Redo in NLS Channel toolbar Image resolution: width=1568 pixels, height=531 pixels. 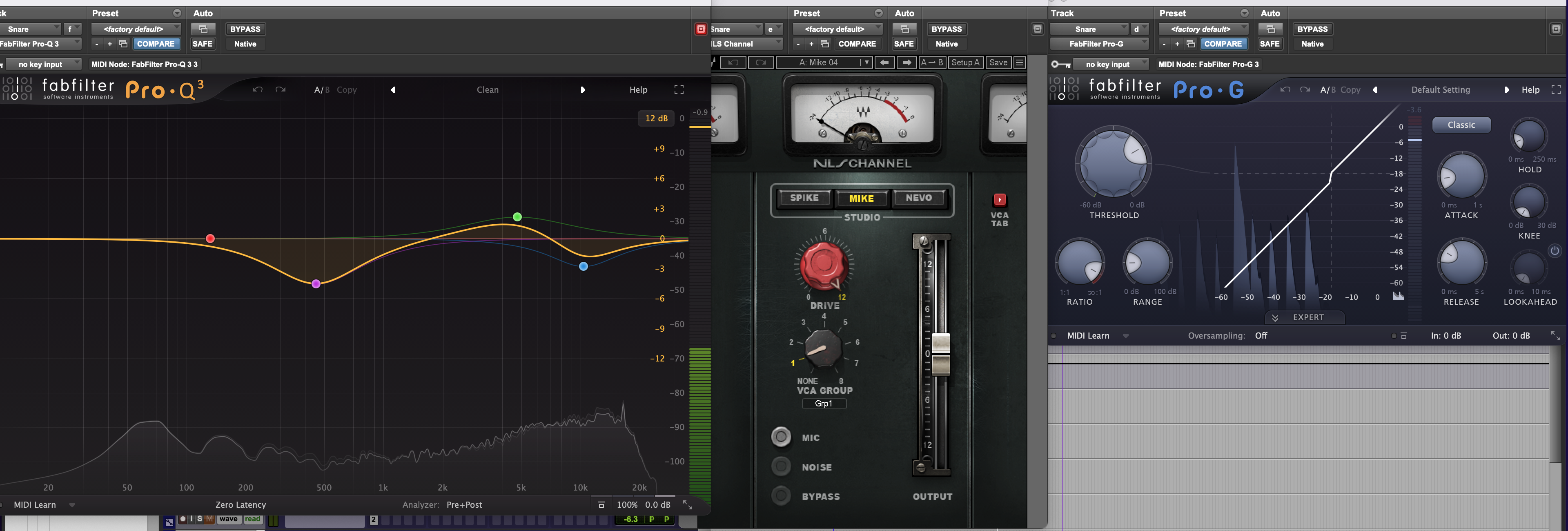pyautogui.click(x=761, y=62)
